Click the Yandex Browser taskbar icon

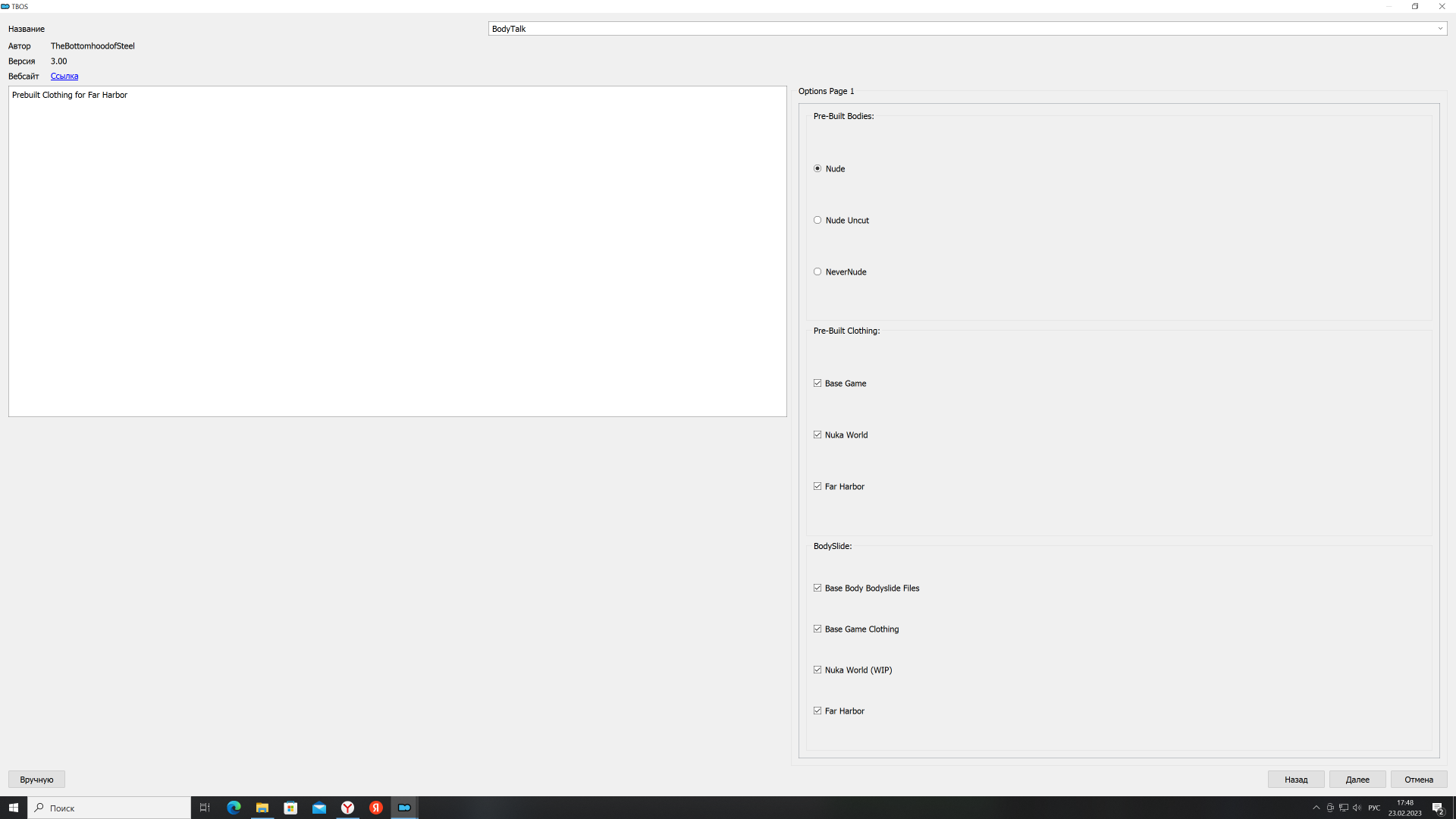tap(347, 808)
